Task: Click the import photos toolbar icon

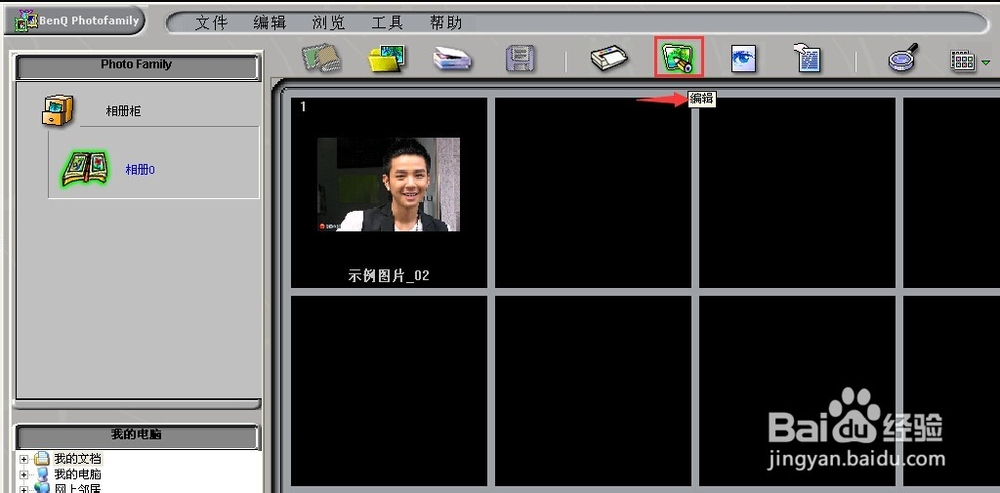Action: 321,57
